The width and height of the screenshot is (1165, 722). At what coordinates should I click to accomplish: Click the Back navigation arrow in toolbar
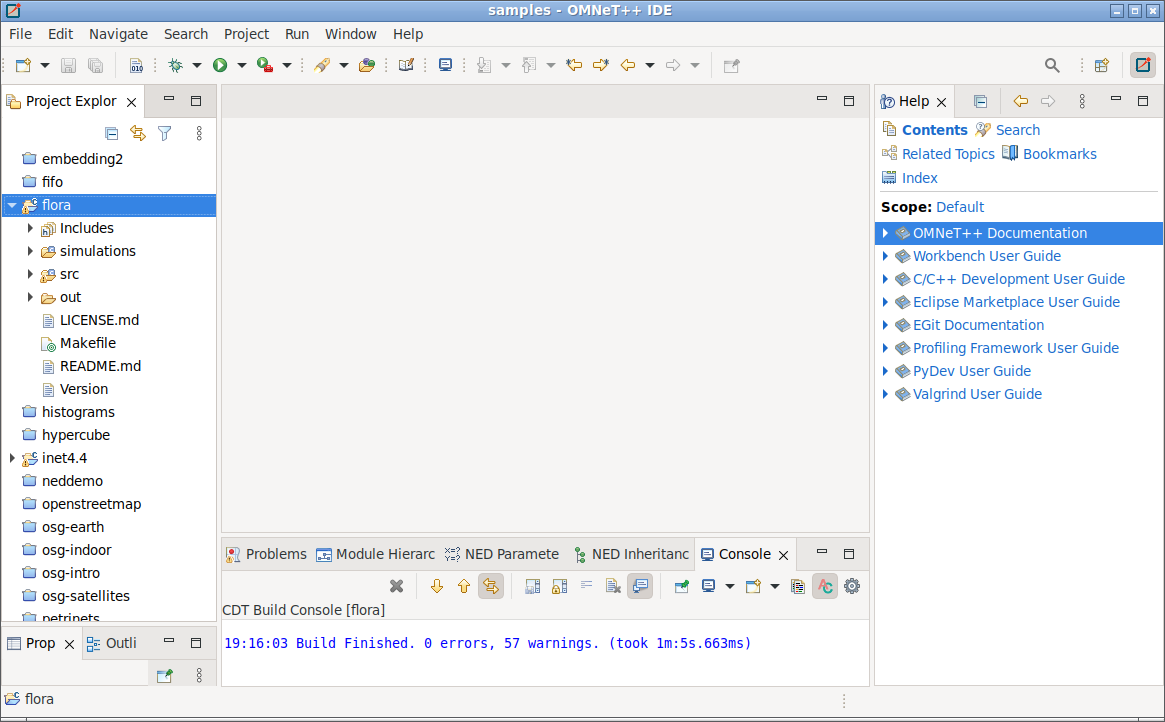628,65
